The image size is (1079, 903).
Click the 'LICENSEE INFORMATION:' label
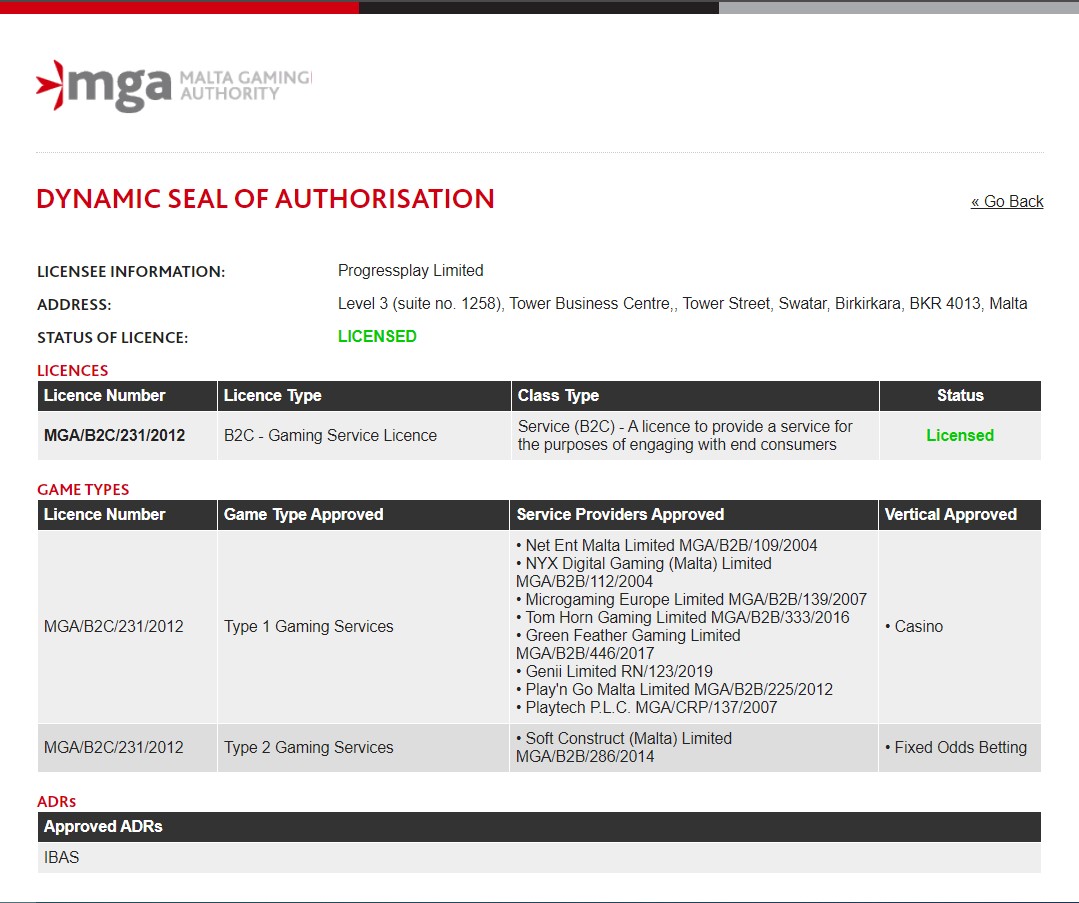131,272
